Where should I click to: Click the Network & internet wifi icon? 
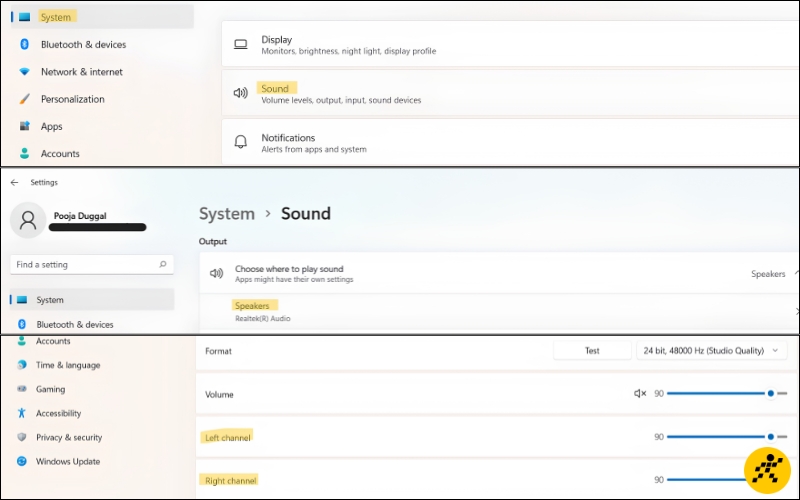coord(24,72)
